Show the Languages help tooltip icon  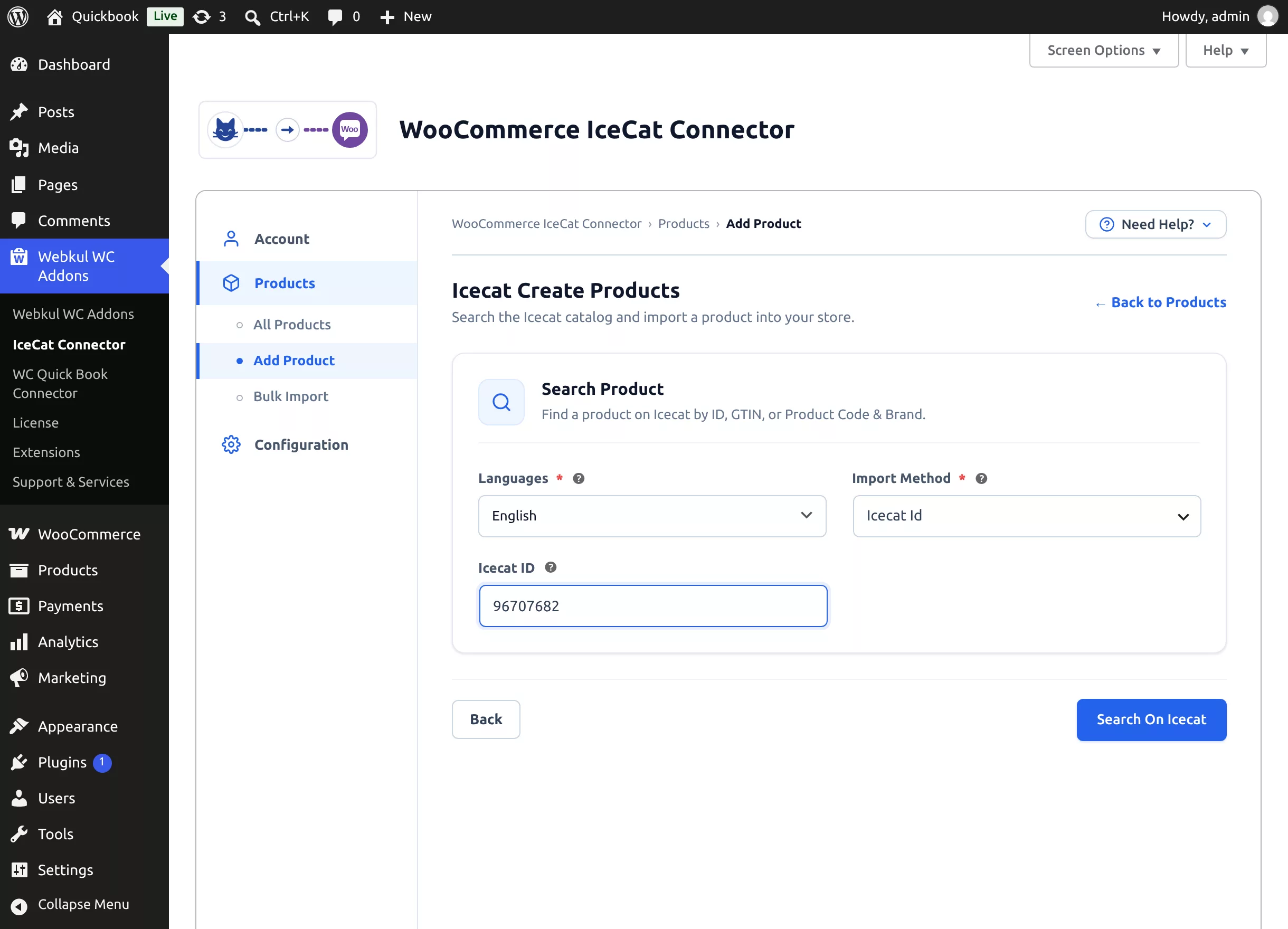(x=578, y=478)
